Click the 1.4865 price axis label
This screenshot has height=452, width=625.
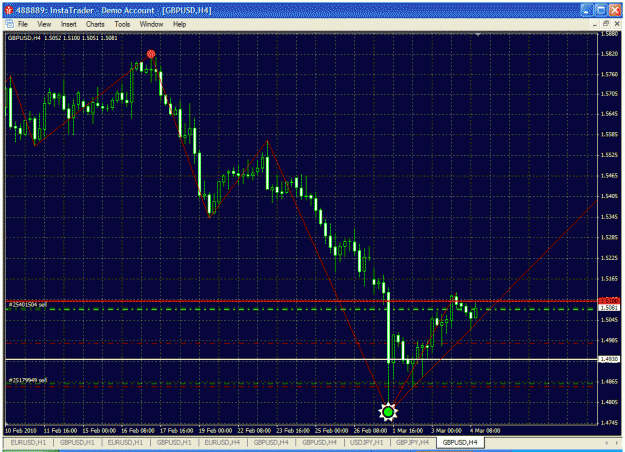coord(609,381)
